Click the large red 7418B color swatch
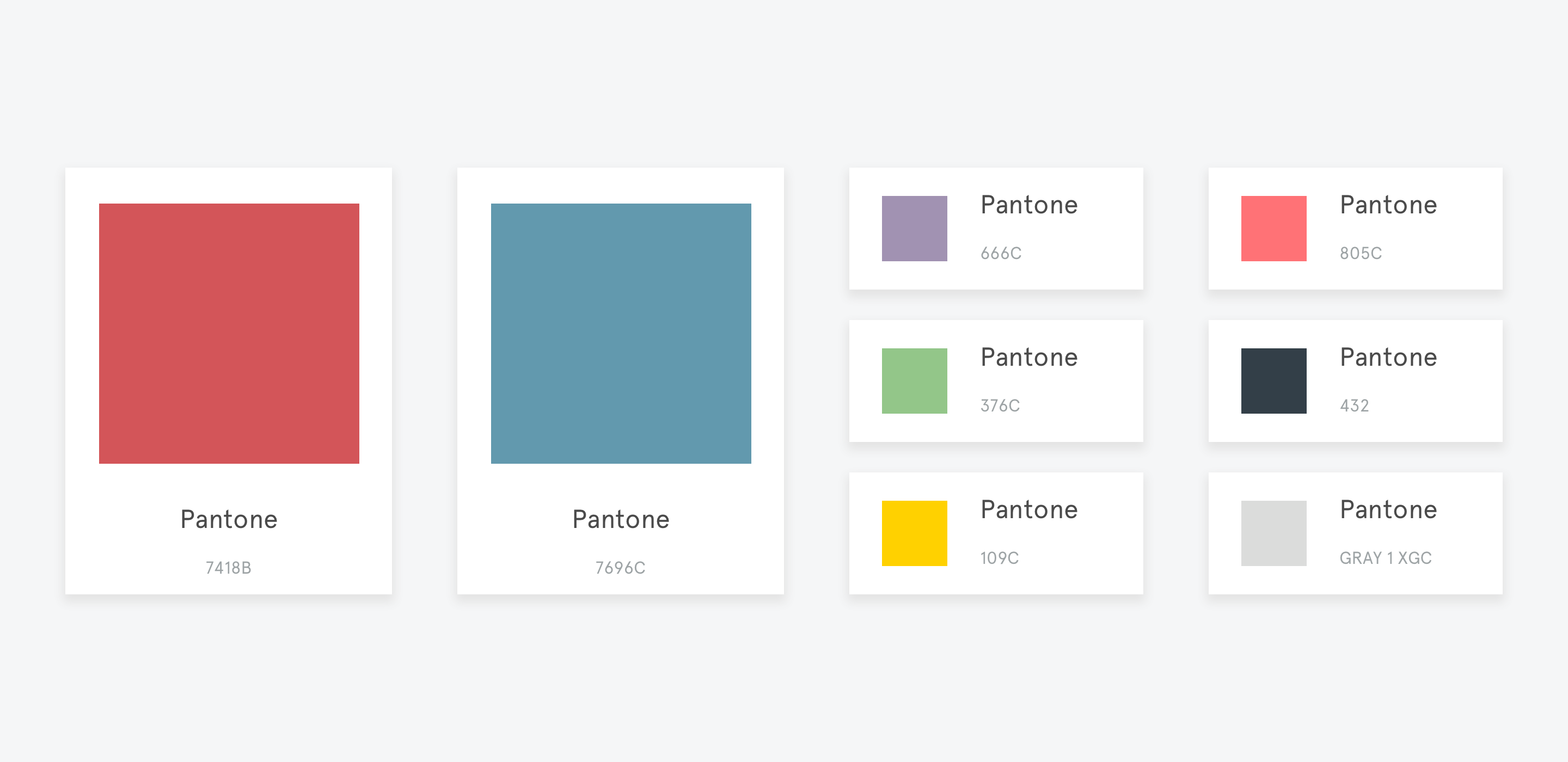 pyautogui.click(x=229, y=334)
